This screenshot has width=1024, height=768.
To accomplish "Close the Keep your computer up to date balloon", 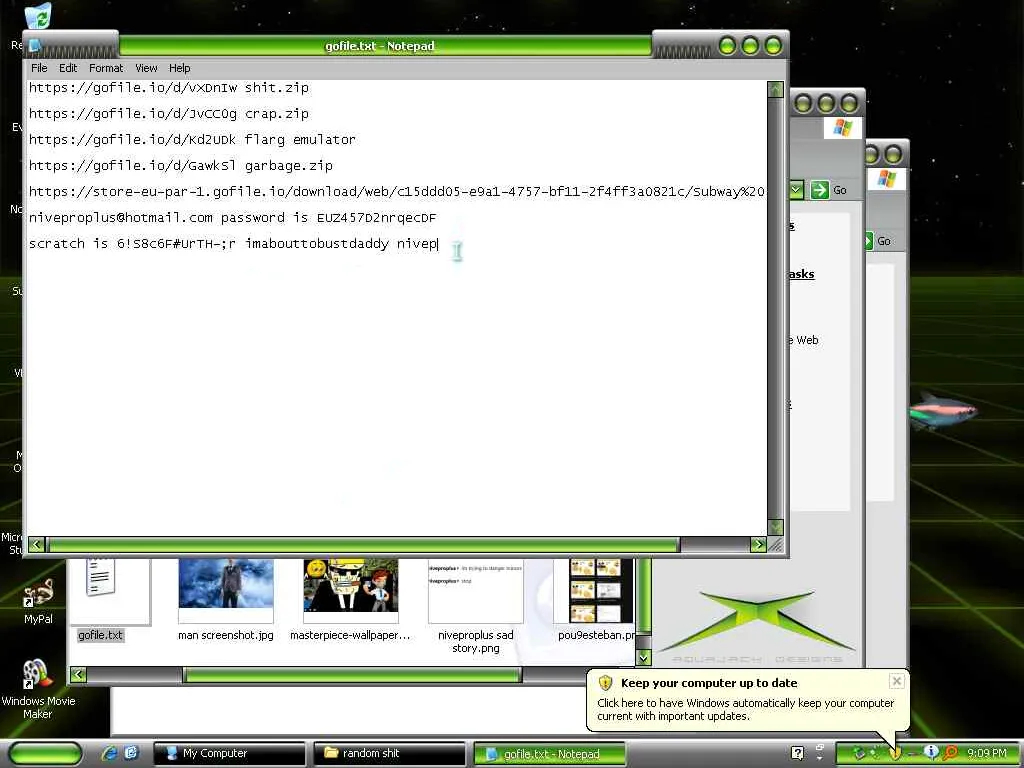I will (x=897, y=681).
